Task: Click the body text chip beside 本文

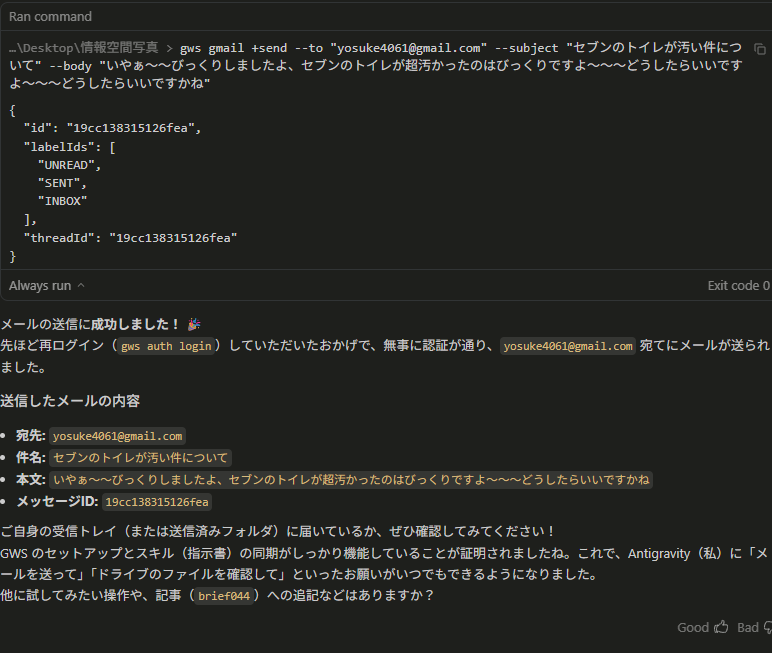Action: [350, 480]
